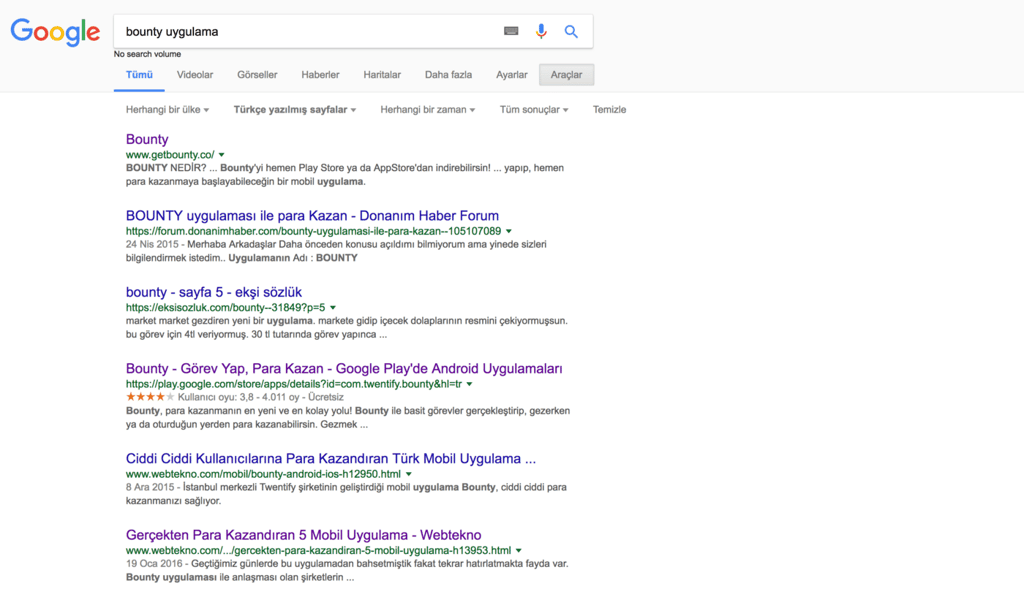The width and height of the screenshot is (1024, 597).
Task: Expand Türkçe yazılmış sayfalar filter
Action: point(295,110)
